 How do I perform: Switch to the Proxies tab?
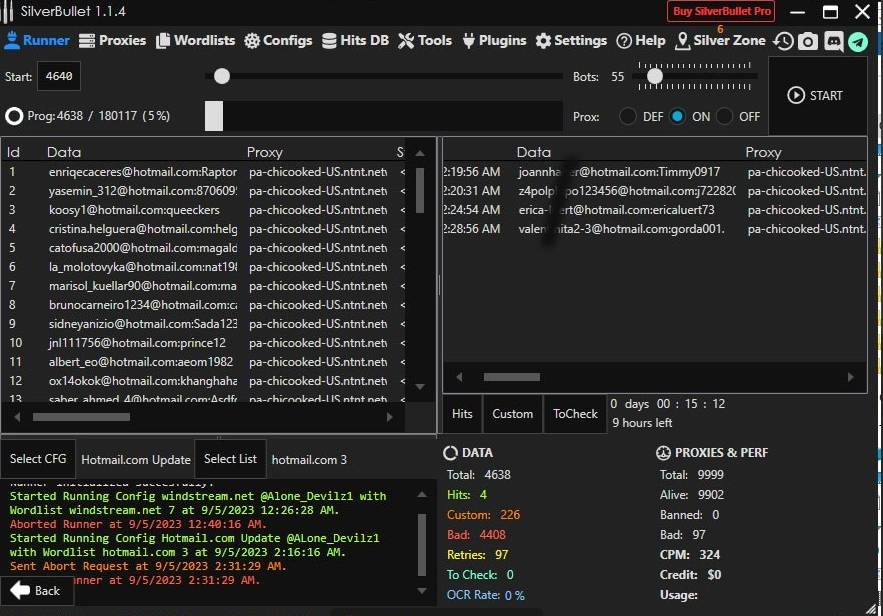pos(112,41)
